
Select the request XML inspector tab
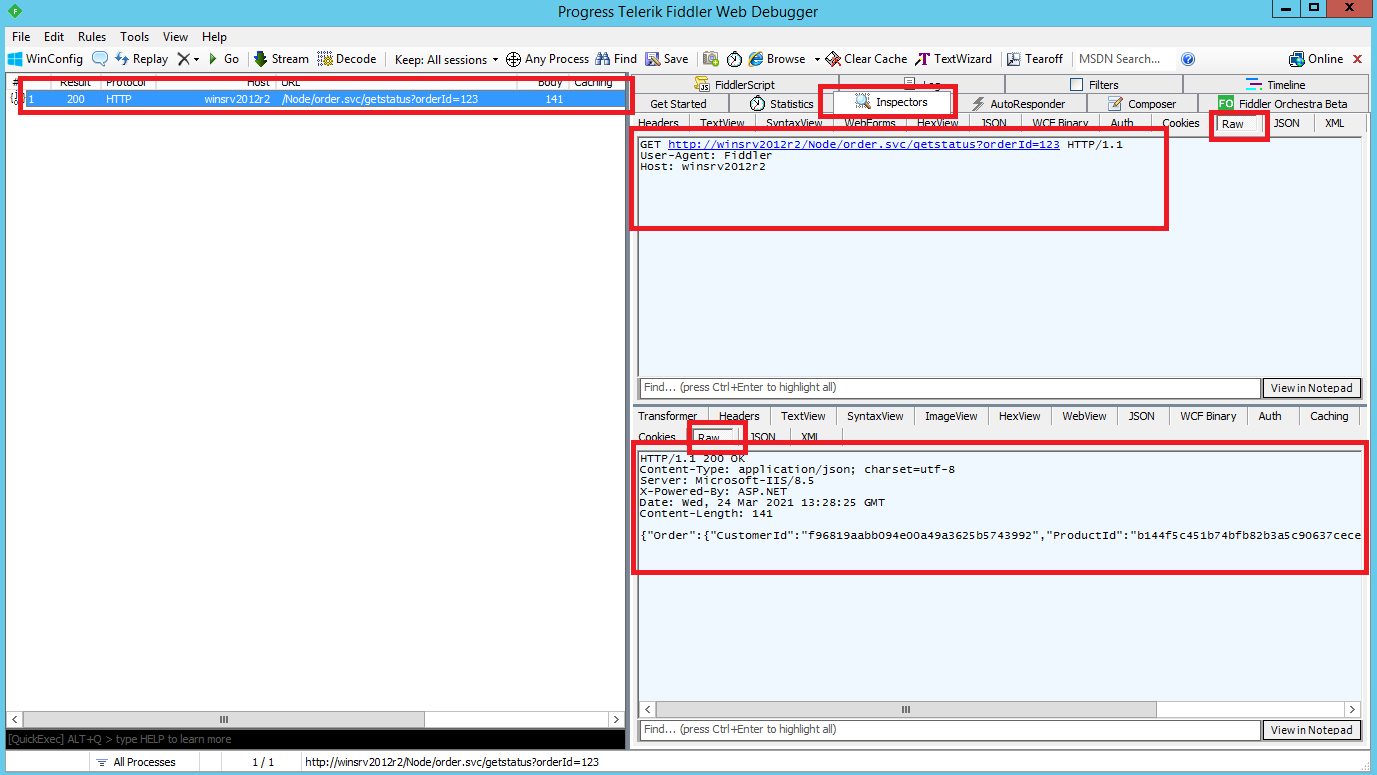1334,124
